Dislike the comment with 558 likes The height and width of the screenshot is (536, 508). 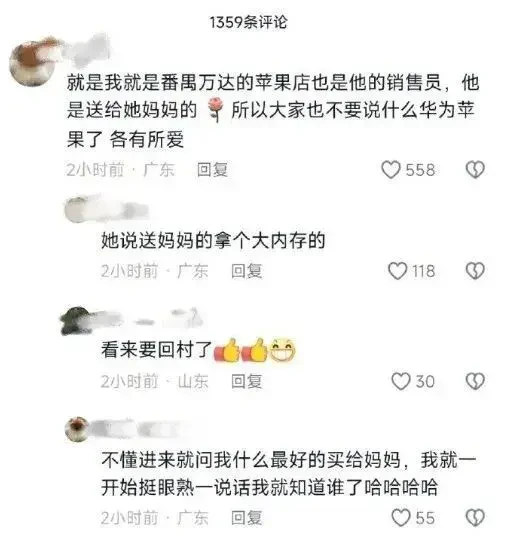pos(475,170)
